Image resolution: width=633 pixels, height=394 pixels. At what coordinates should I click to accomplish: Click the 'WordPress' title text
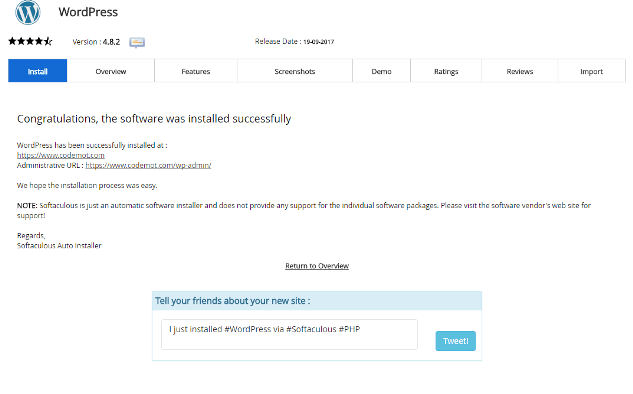coord(88,12)
